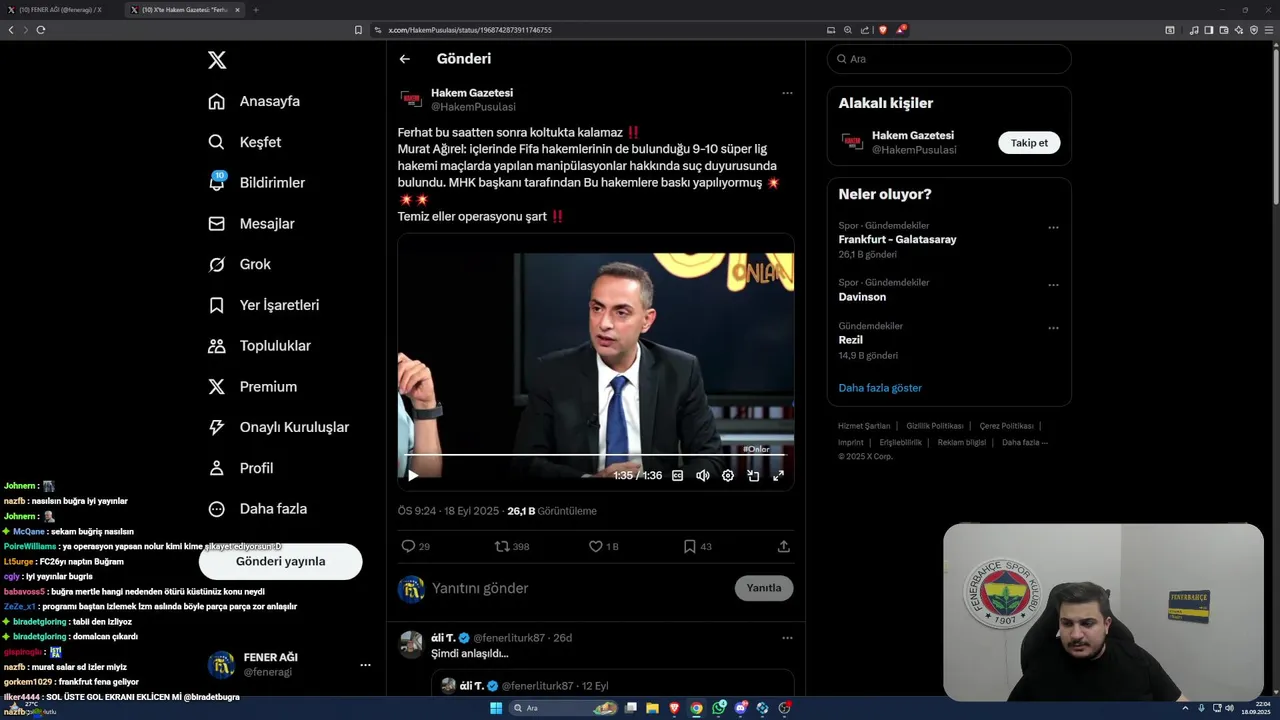Seek on the video progress bar
This screenshot has width=1280, height=720.
pos(596,455)
